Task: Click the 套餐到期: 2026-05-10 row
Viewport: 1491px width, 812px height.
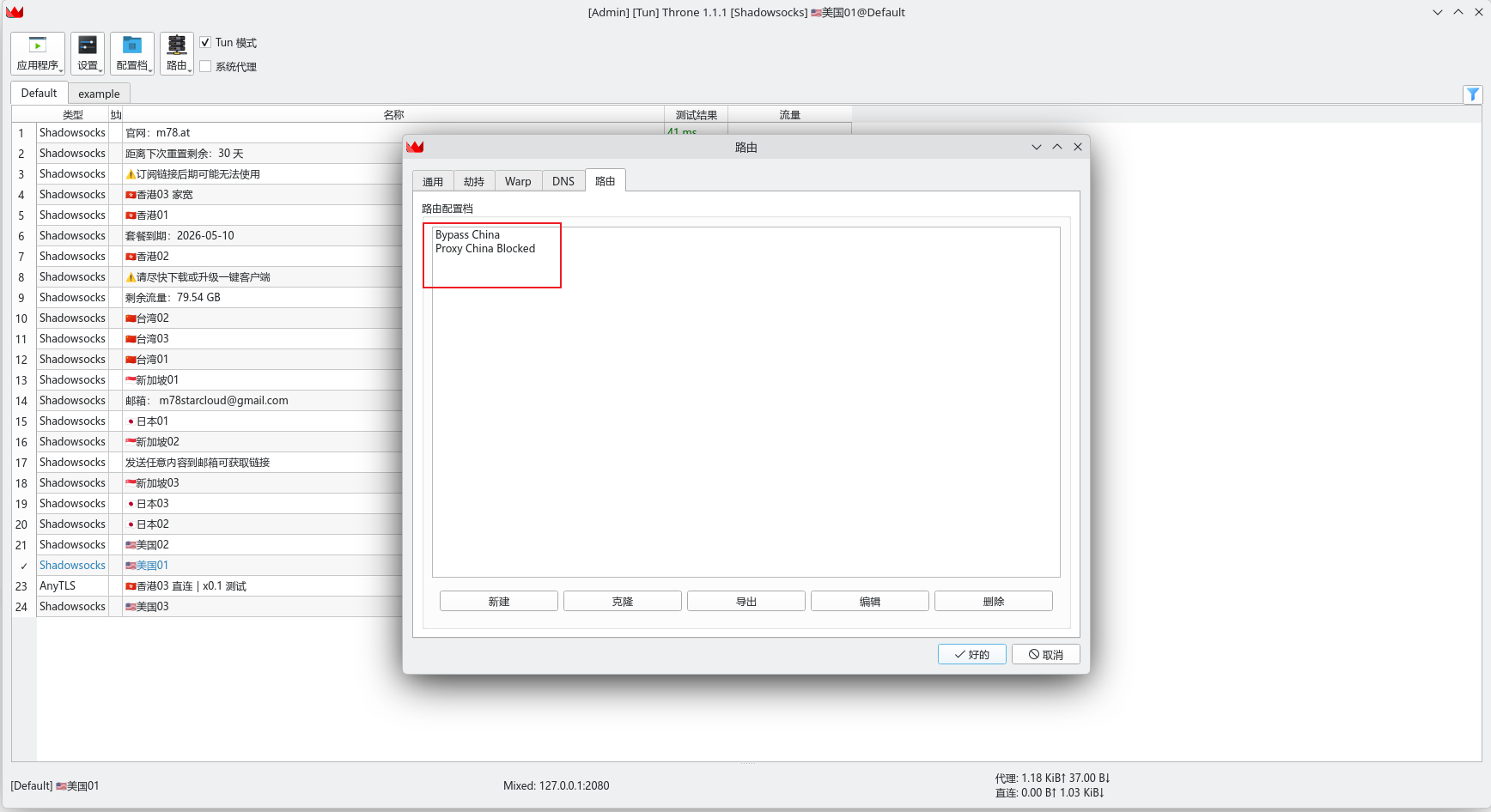Action: pos(219,236)
